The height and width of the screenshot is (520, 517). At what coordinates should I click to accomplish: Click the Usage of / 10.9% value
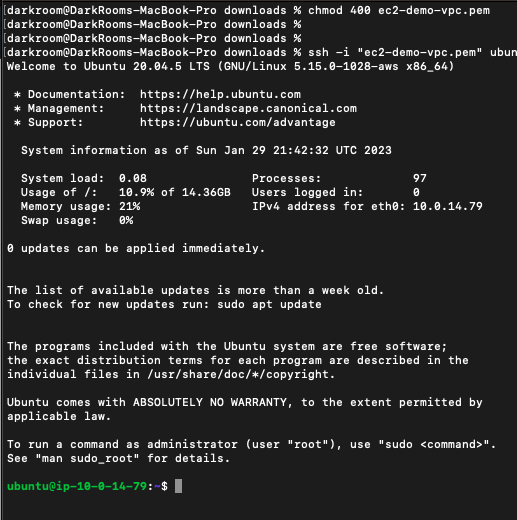pyautogui.click(x=136, y=192)
